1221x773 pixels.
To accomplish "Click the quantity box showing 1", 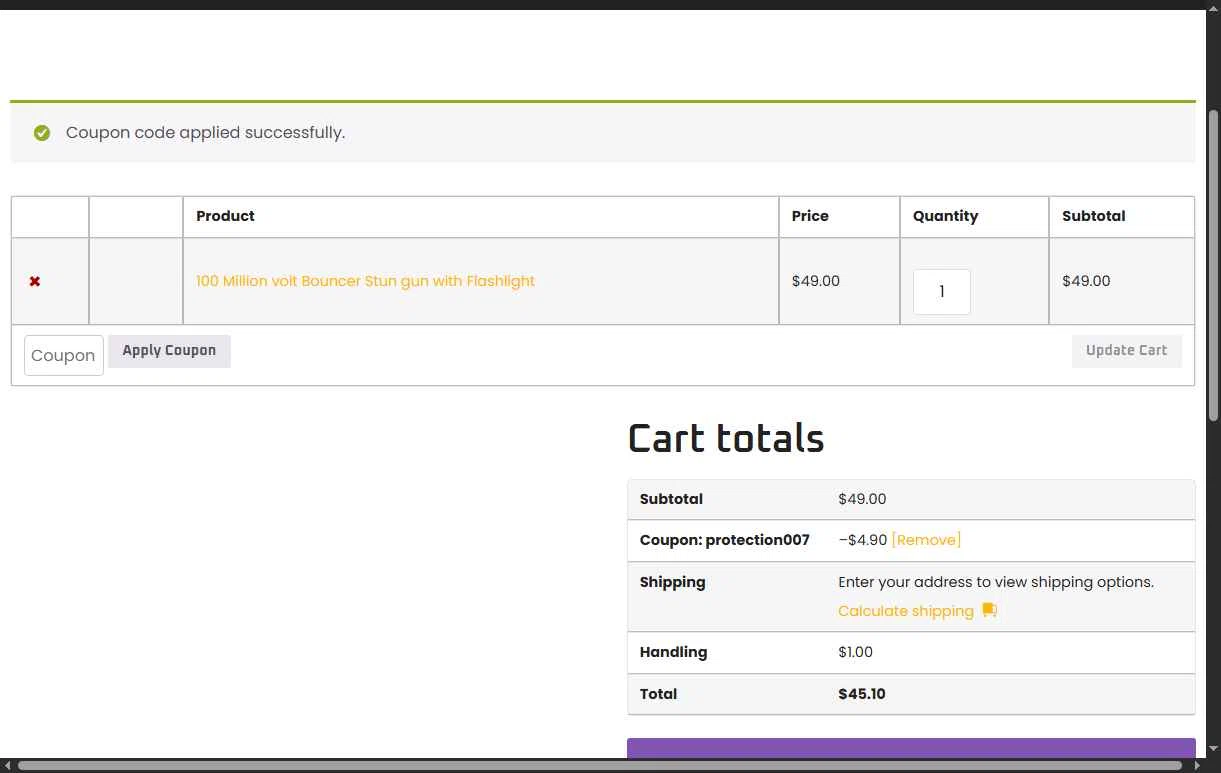I will click(x=941, y=292).
